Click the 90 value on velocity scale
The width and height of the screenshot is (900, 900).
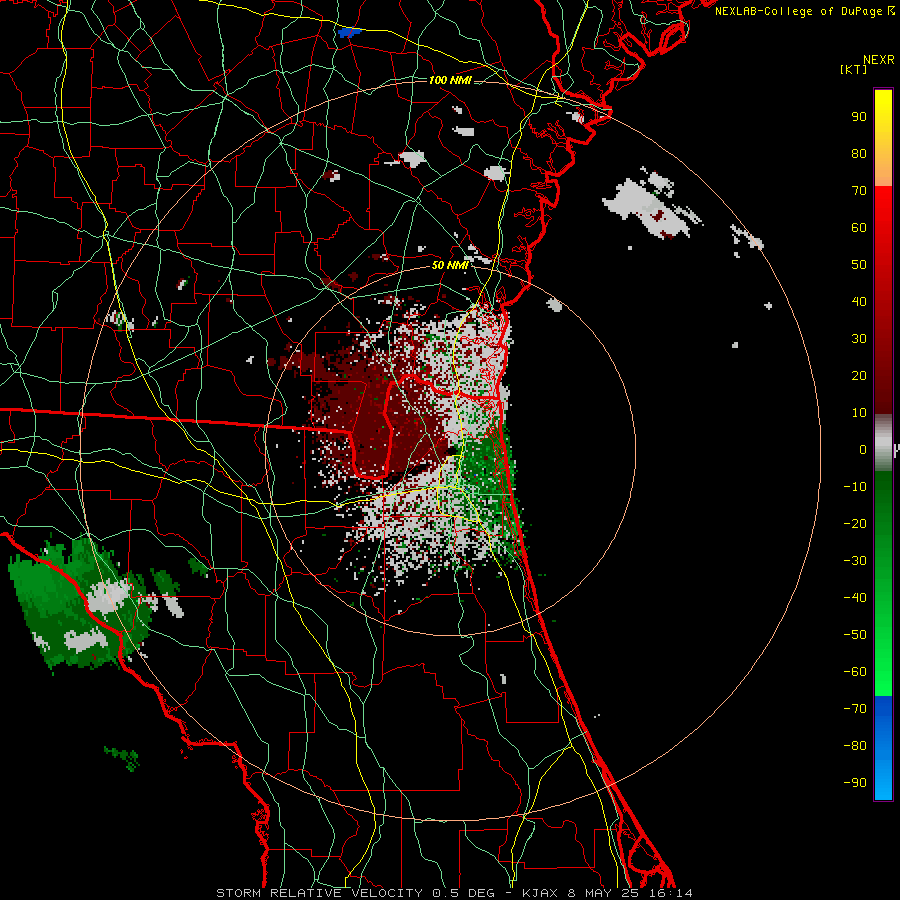[x=859, y=117]
